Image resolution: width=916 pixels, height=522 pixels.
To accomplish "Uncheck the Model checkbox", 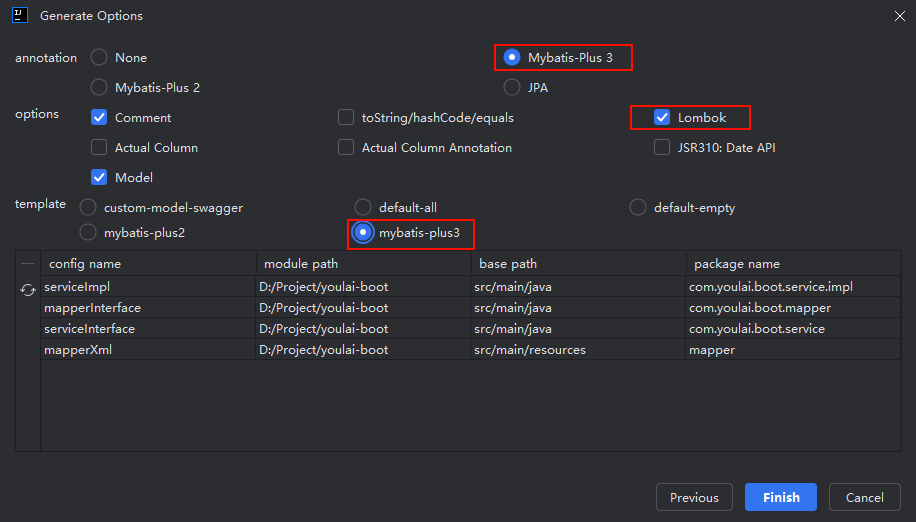I will (99, 177).
